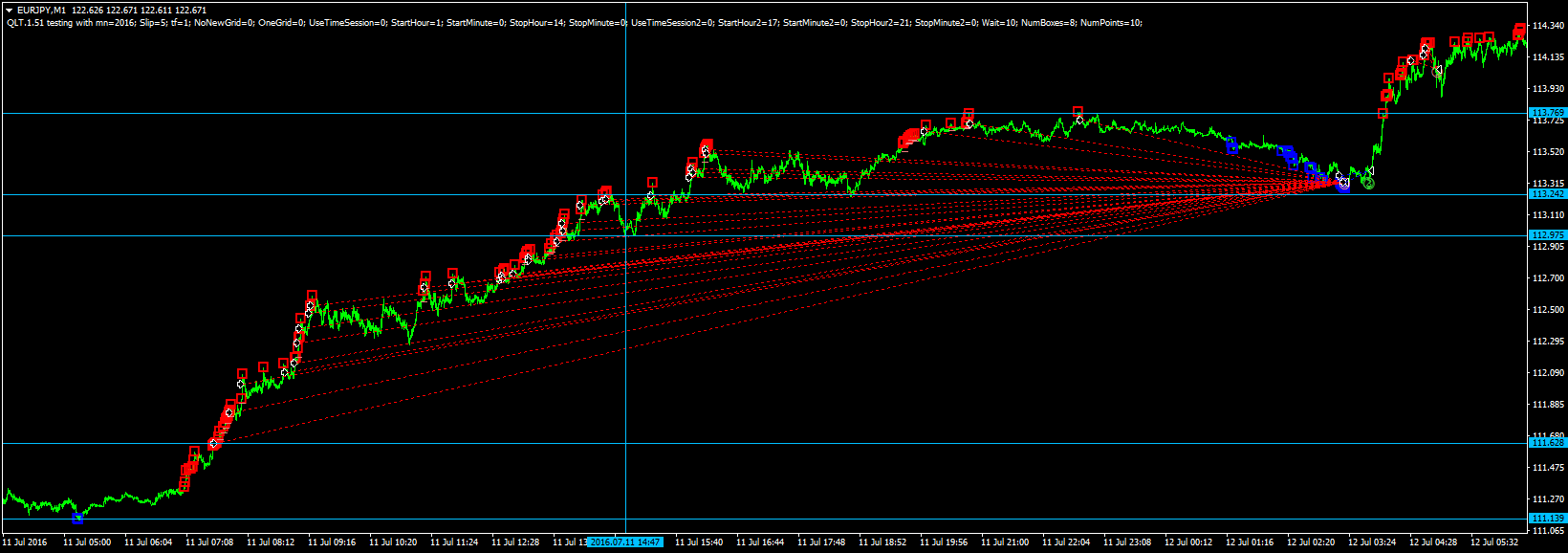1568x553 pixels.
Task: Click the 2016.07.11 14:47 vertical line time tag
Action: [x=625, y=542]
